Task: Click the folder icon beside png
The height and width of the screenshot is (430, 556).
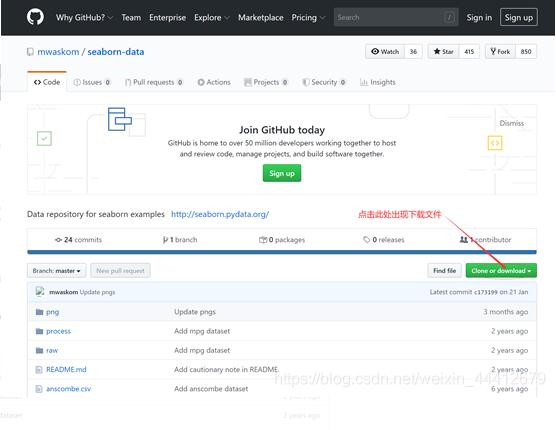Action: [39, 312]
